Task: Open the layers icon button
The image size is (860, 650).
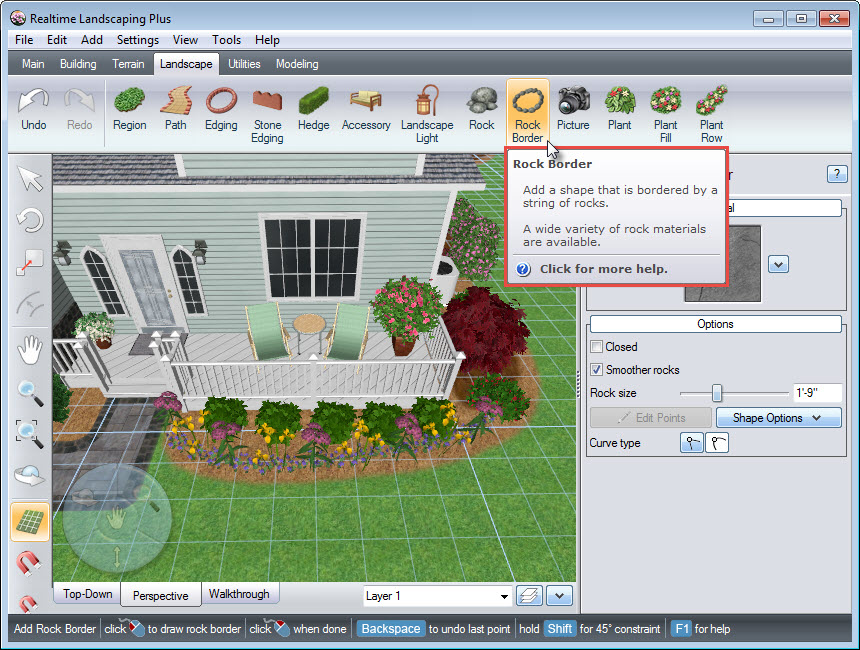Action: (529, 595)
